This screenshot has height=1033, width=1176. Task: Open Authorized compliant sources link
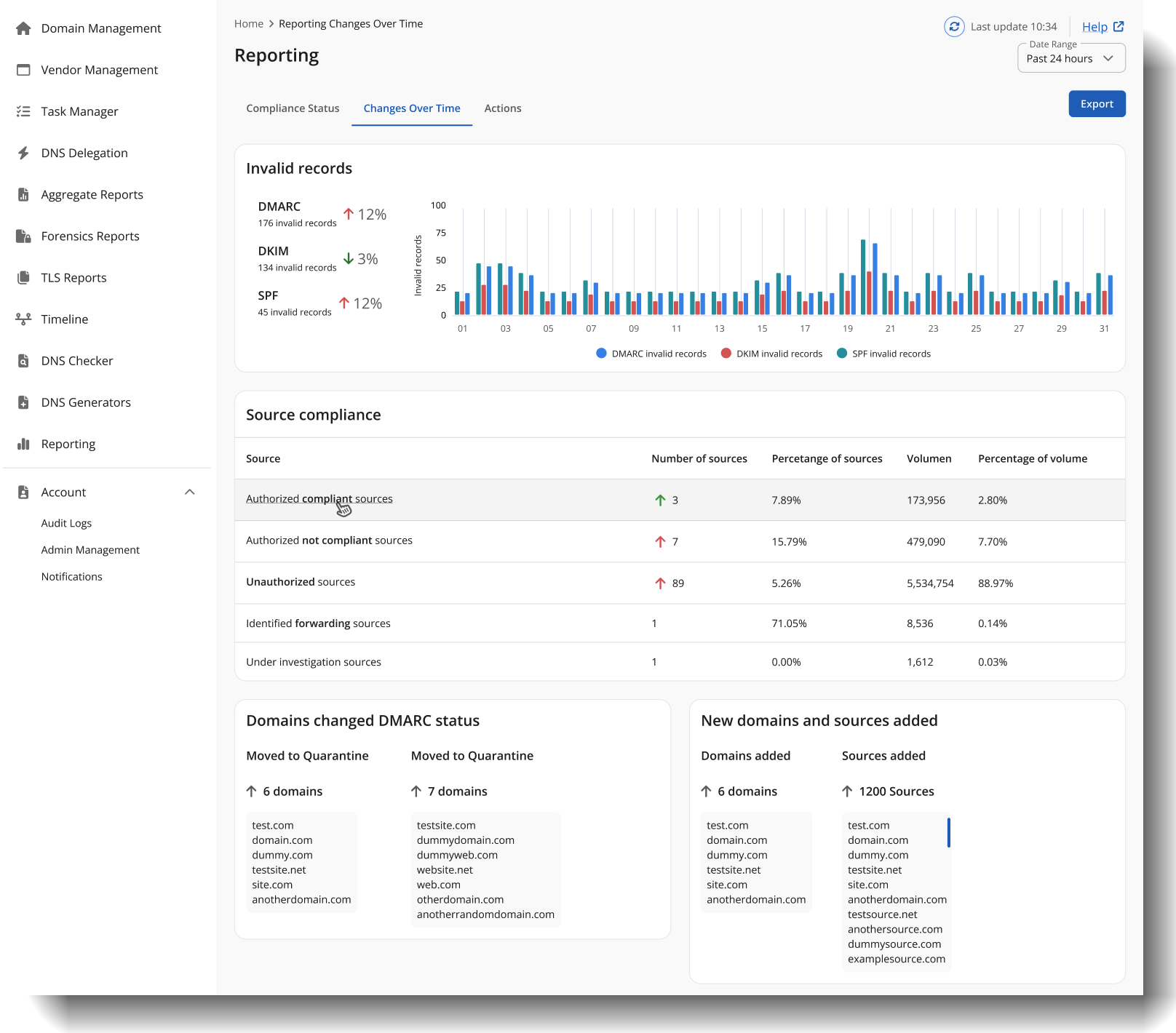(319, 499)
